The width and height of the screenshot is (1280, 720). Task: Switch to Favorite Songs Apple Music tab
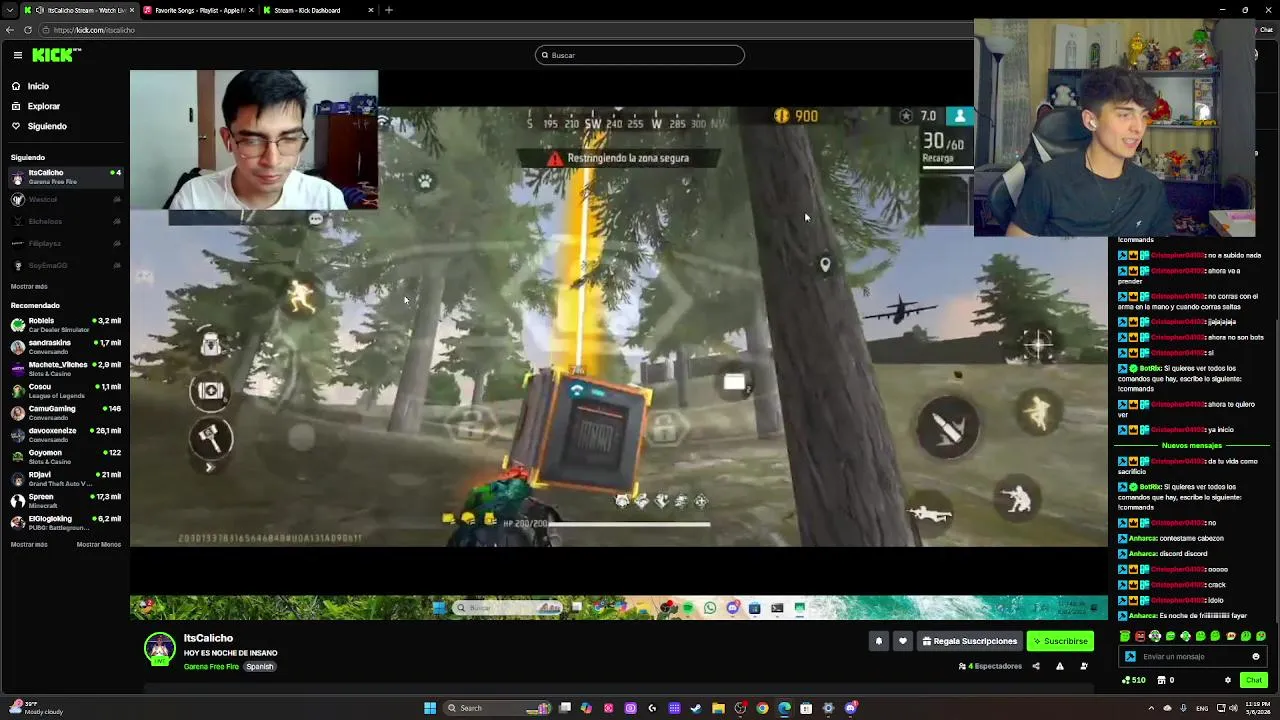click(197, 10)
